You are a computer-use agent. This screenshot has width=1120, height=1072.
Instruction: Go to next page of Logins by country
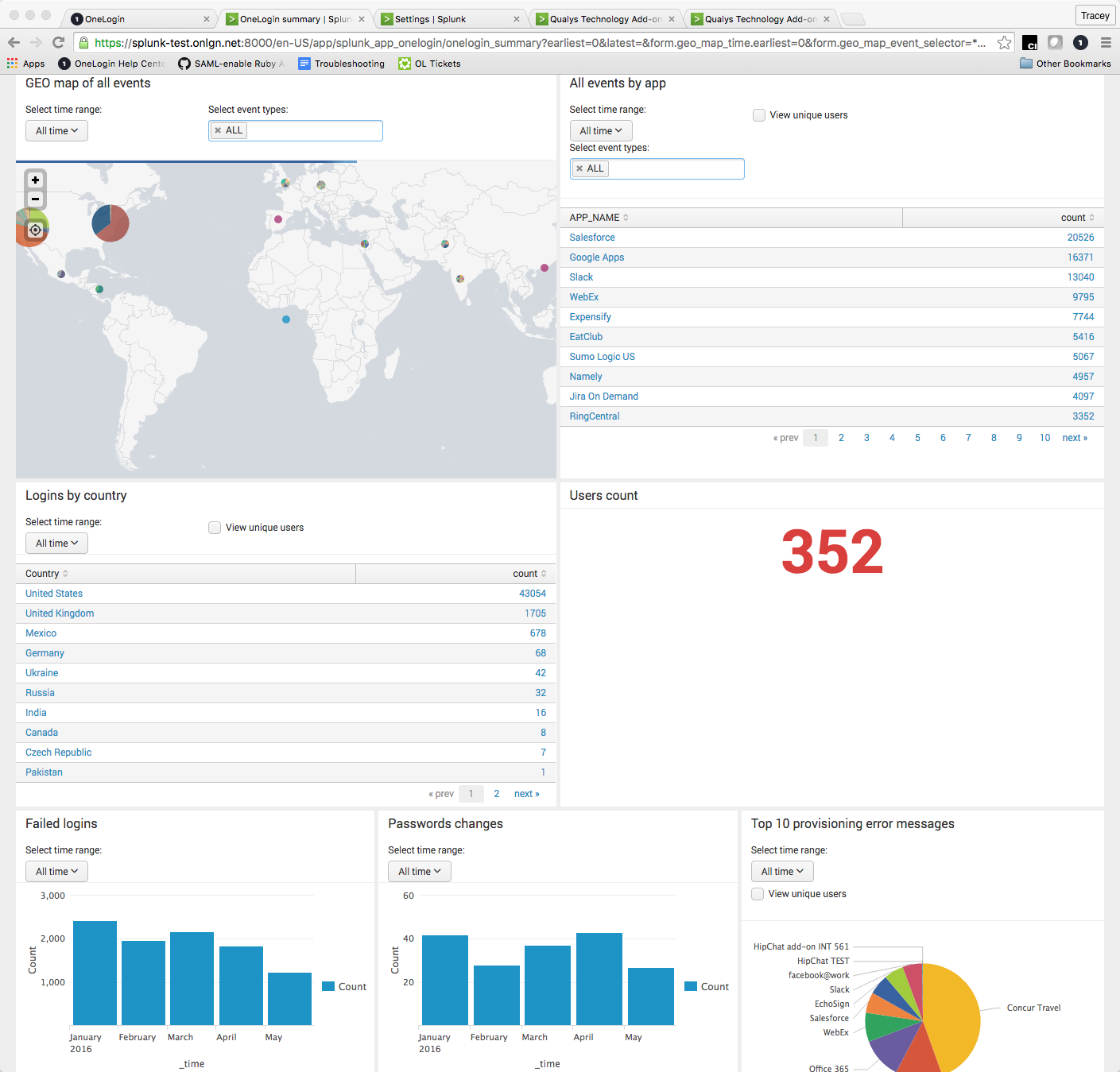tap(527, 793)
